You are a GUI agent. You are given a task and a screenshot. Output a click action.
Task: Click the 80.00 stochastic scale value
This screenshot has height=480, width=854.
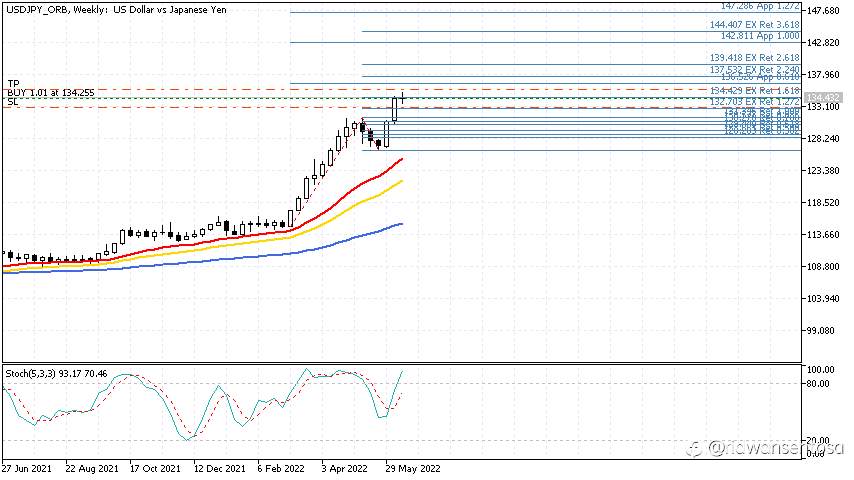point(819,384)
